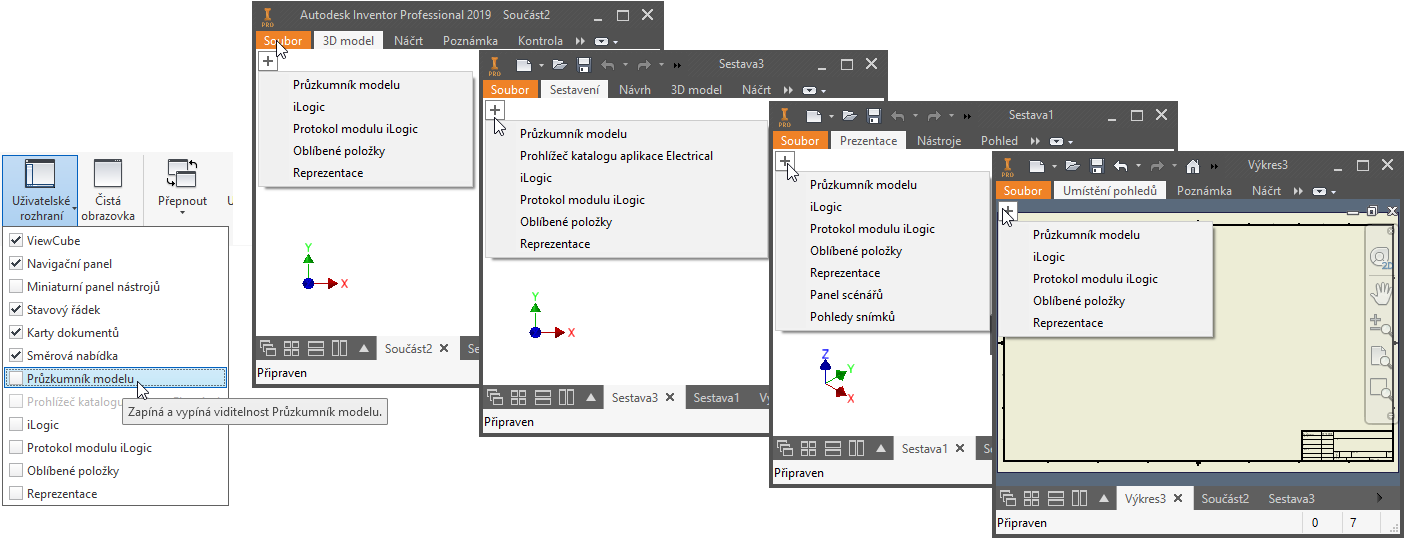Open Soubor tab in Součást2 window
The image size is (1405, 541).
click(283, 41)
